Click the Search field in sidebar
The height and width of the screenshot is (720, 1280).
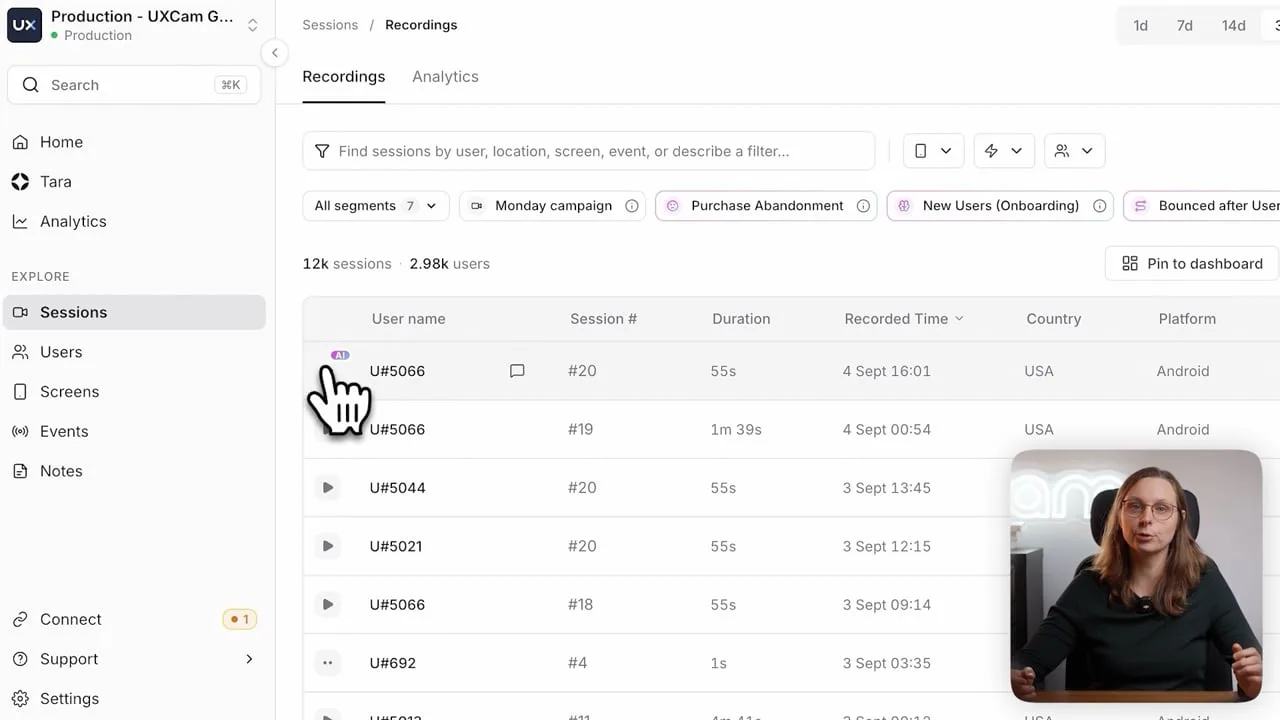point(133,85)
